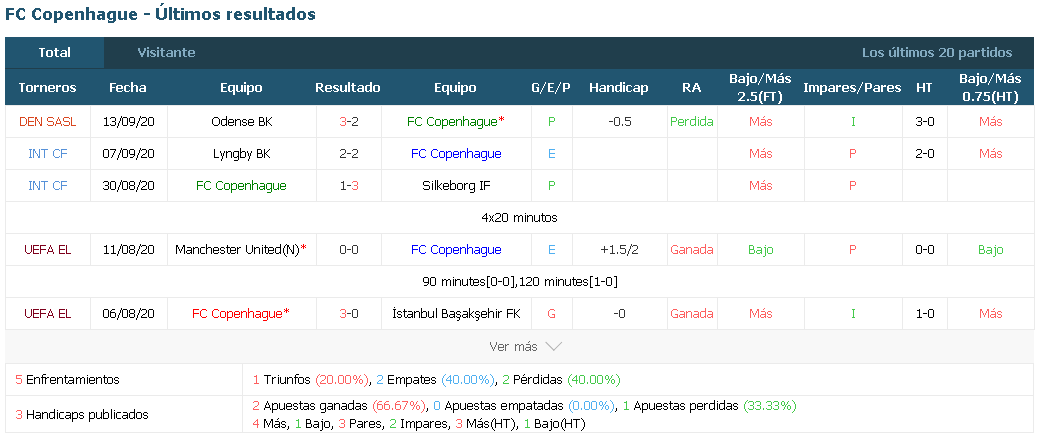Image resolution: width=1039 pixels, height=436 pixels.
Task: Open İstanbul Başakşehir FK team page
Action: tap(455, 313)
